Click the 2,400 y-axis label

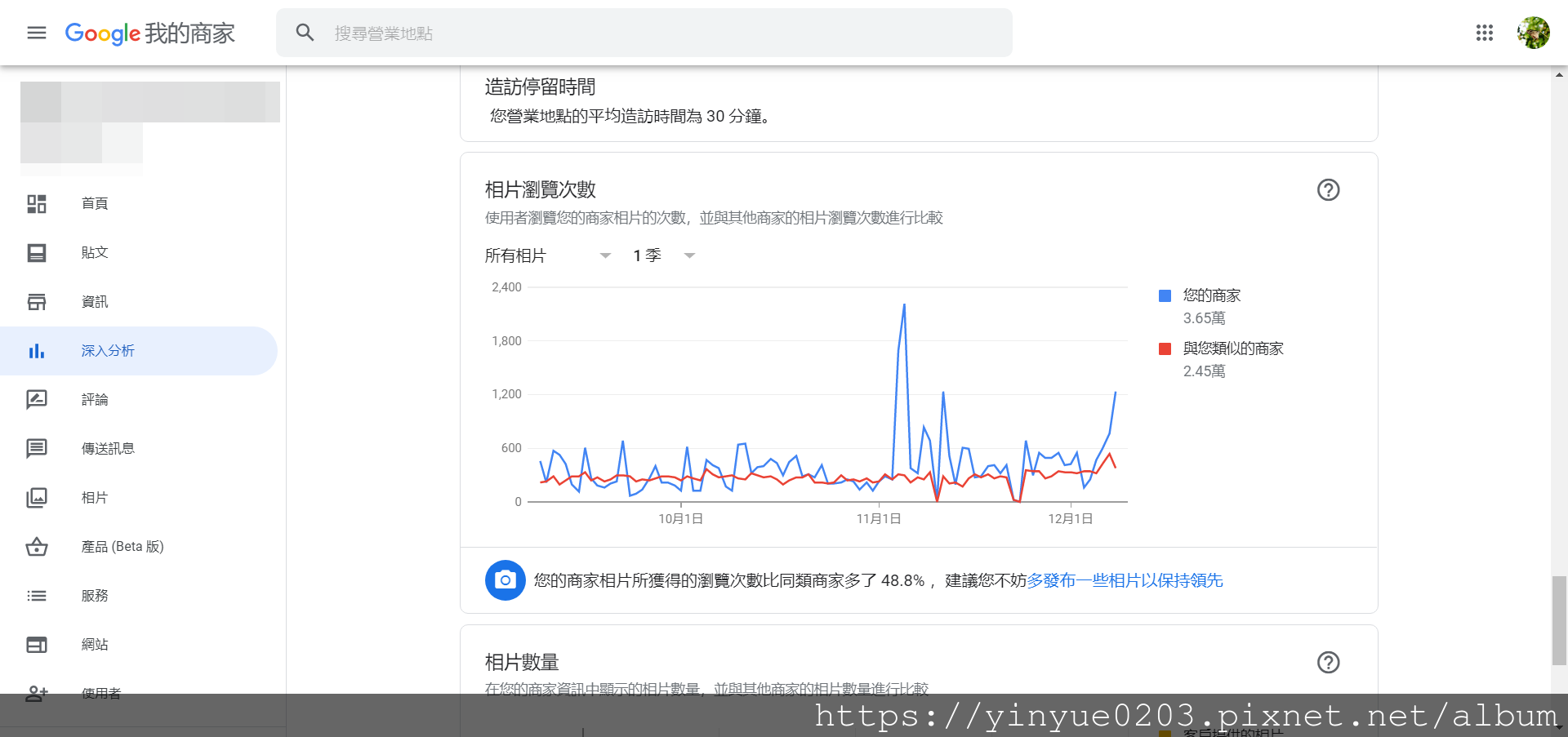coord(506,287)
